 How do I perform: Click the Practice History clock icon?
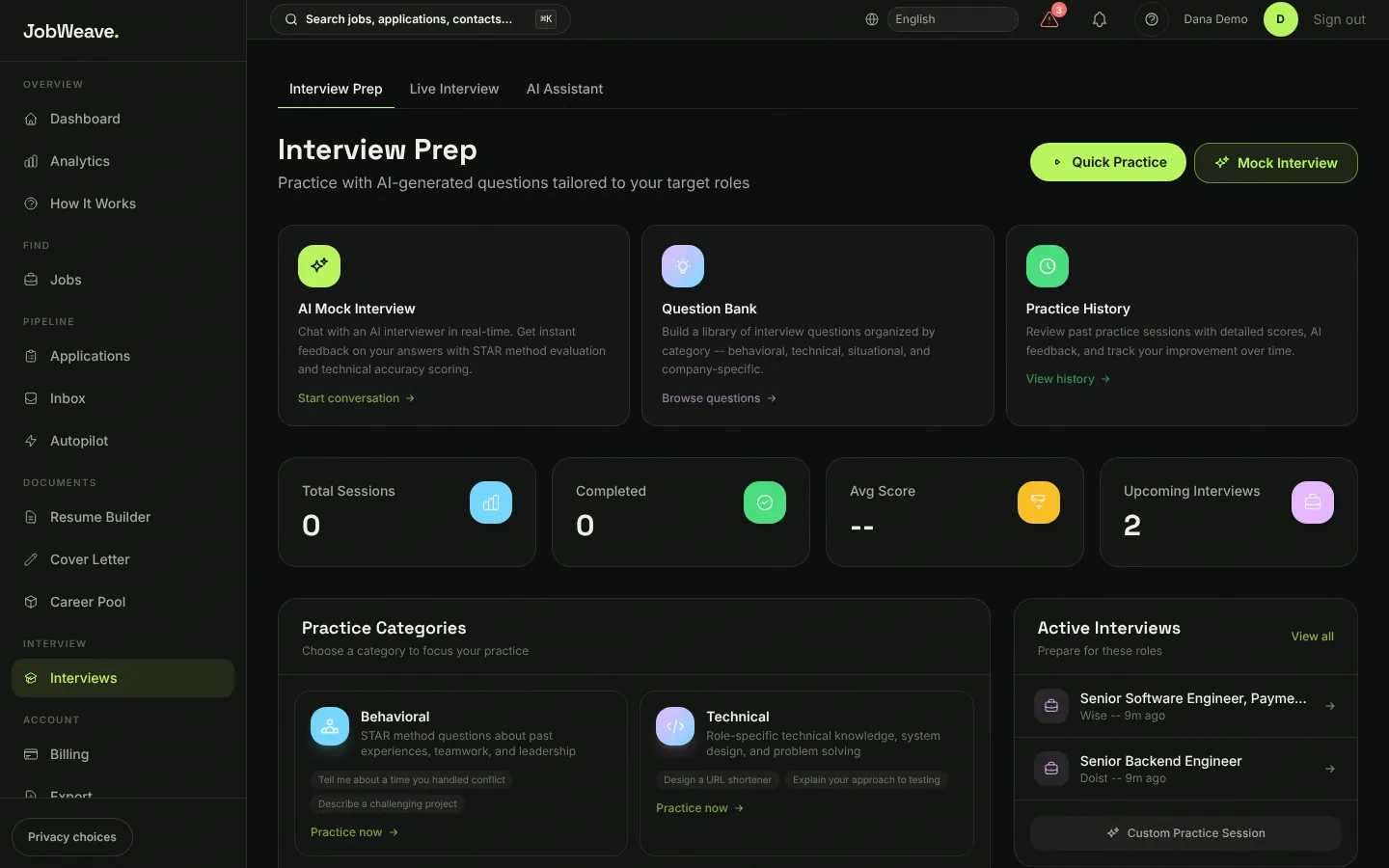[x=1048, y=266]
